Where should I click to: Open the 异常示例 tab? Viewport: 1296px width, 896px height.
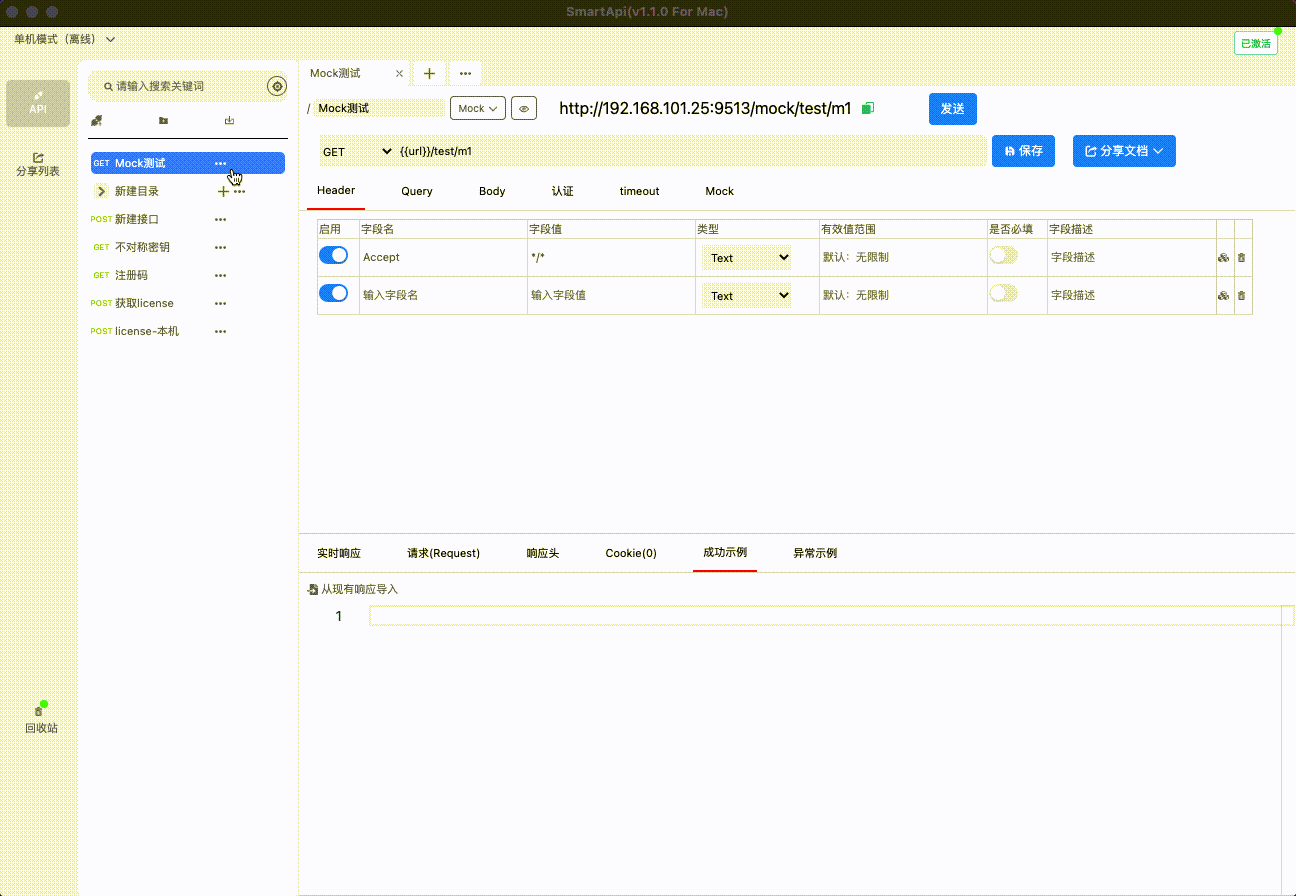pos(814,552)
